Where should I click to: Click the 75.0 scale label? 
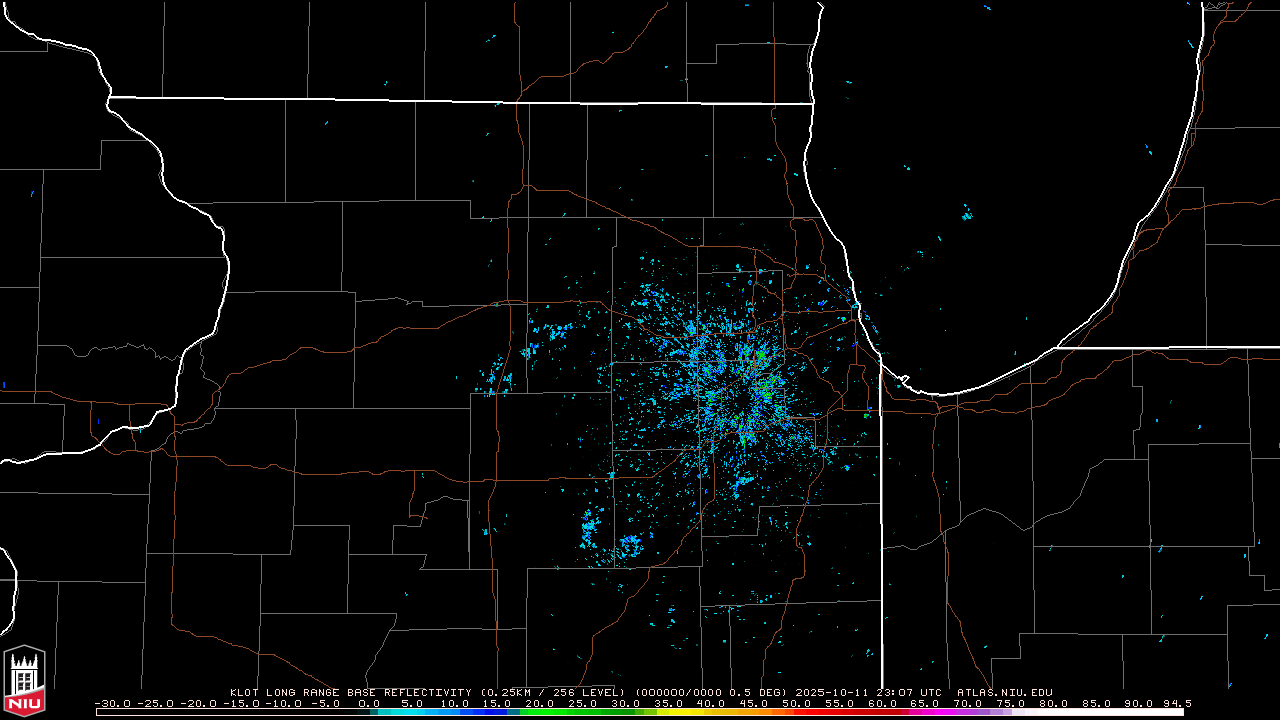click(x=1011, y=703)
